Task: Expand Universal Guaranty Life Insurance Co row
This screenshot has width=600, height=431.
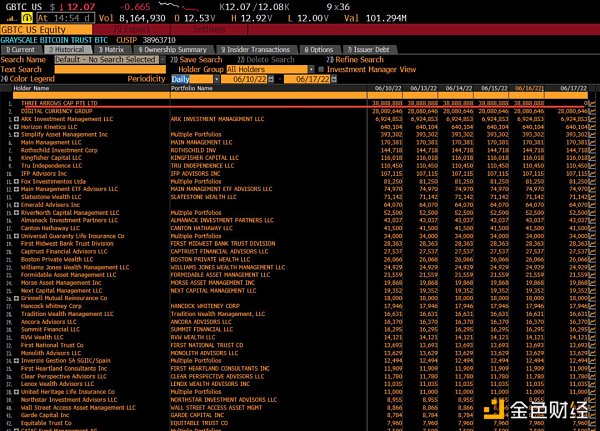Action: pos(16,236)
